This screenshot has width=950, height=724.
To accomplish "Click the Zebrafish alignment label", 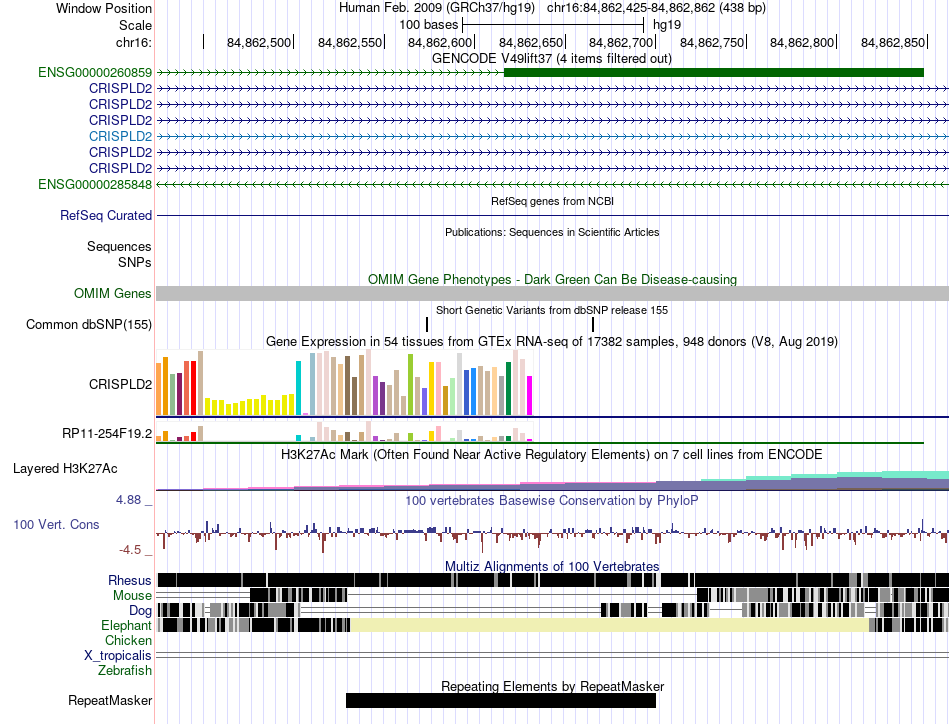I will [124, 671].
